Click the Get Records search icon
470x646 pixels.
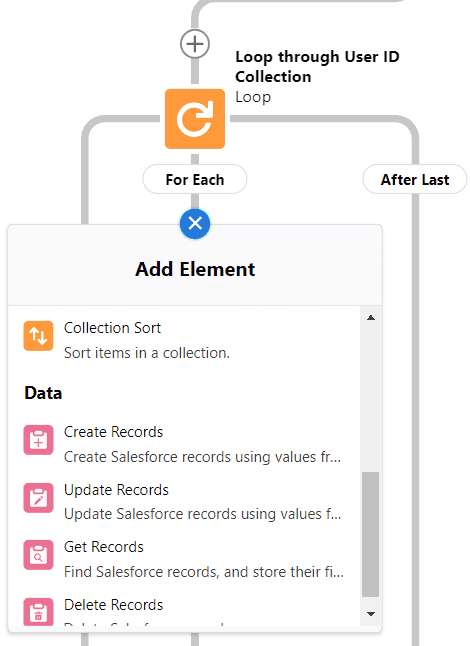38,555
